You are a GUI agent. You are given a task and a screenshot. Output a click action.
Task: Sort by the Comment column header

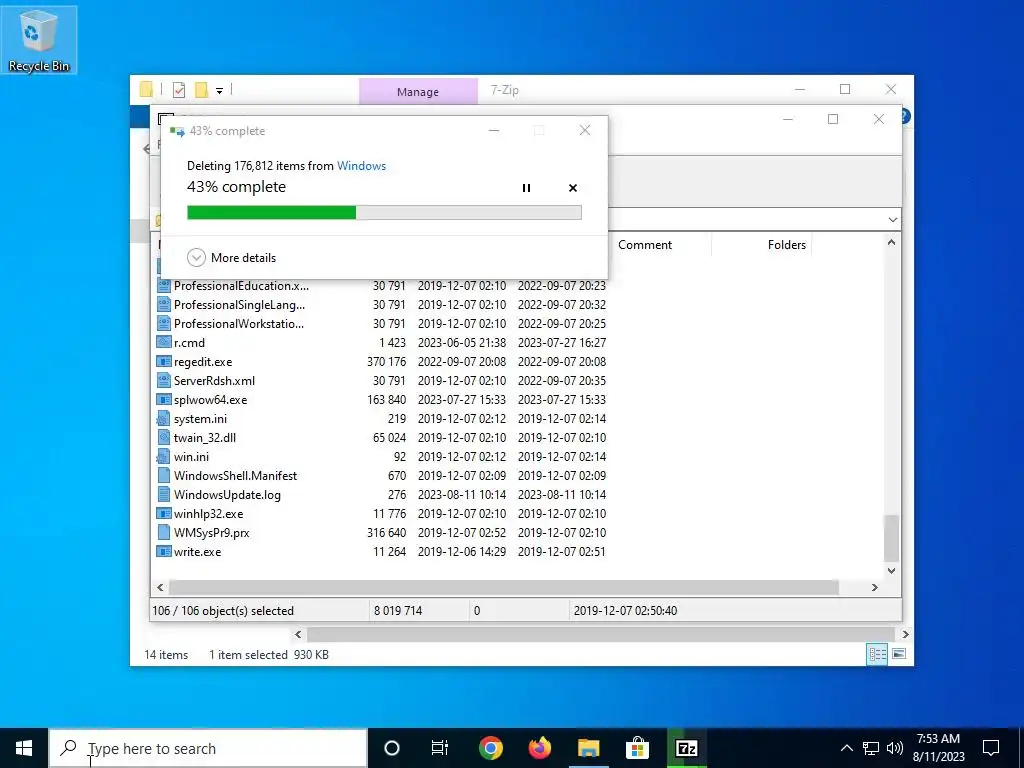click(x=645, y=245)
